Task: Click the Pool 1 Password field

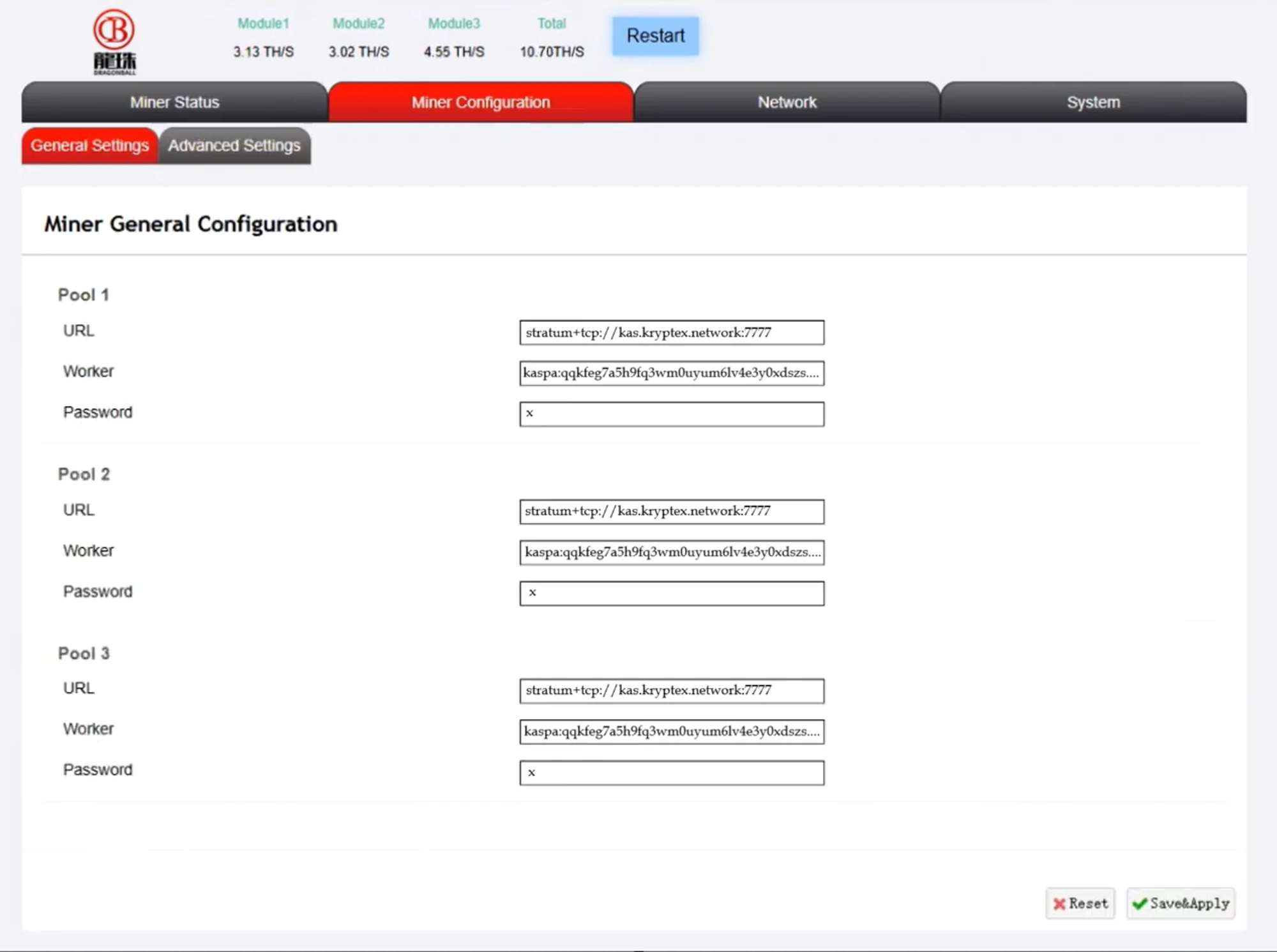Action: (672, 414)
